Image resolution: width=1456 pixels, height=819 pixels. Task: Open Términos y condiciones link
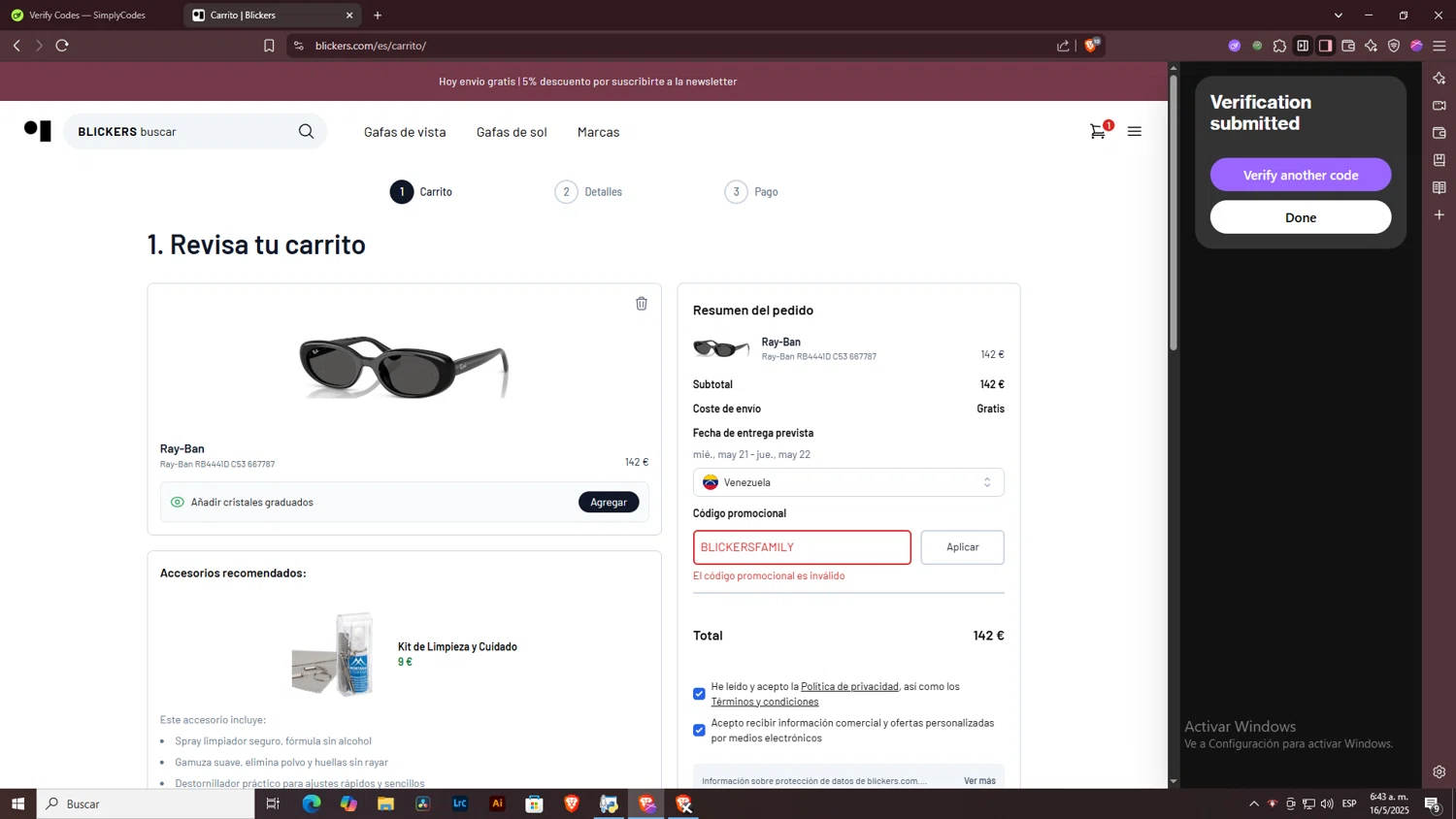[x=765, y=702]
